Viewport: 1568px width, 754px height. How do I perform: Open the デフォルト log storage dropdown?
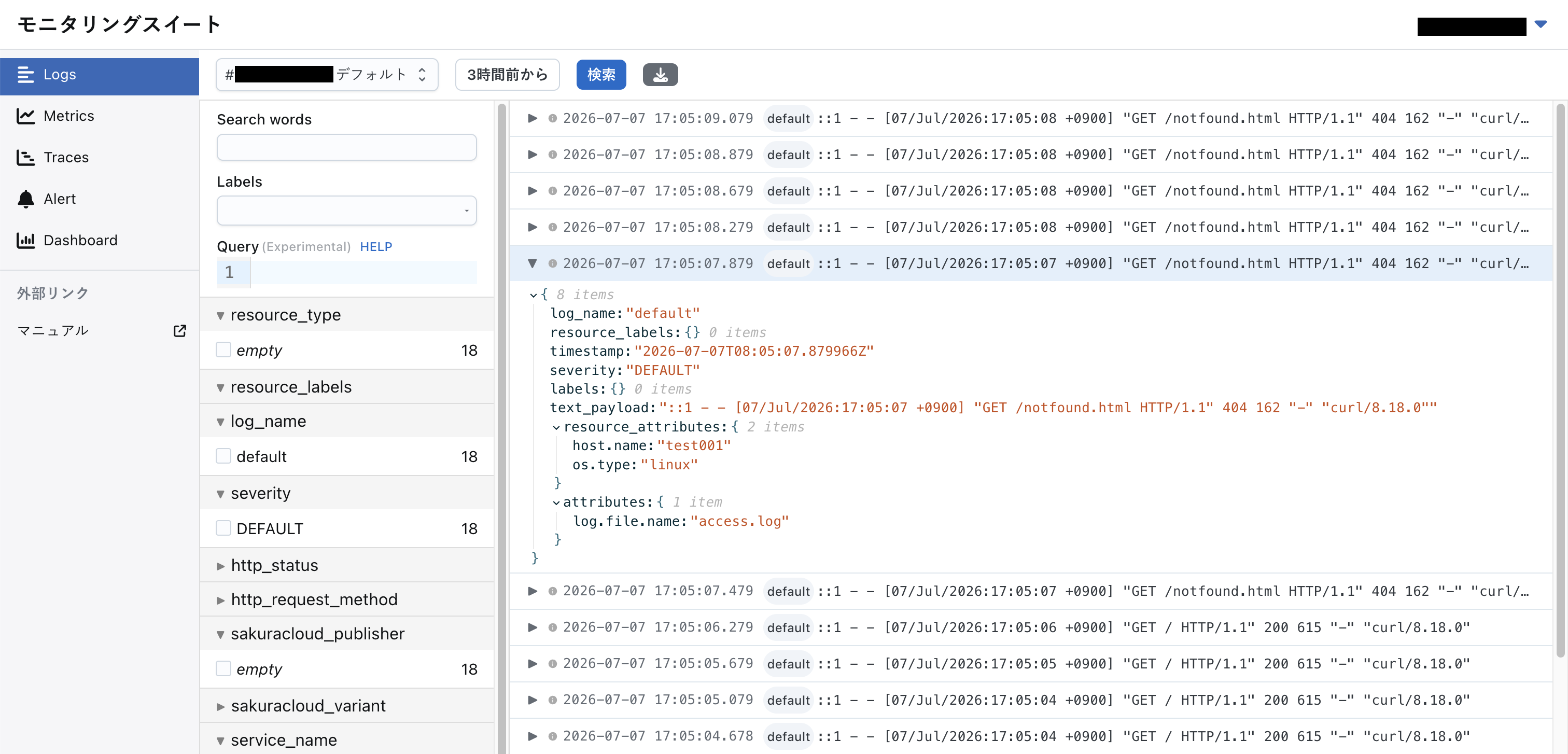tap(327, 75)
